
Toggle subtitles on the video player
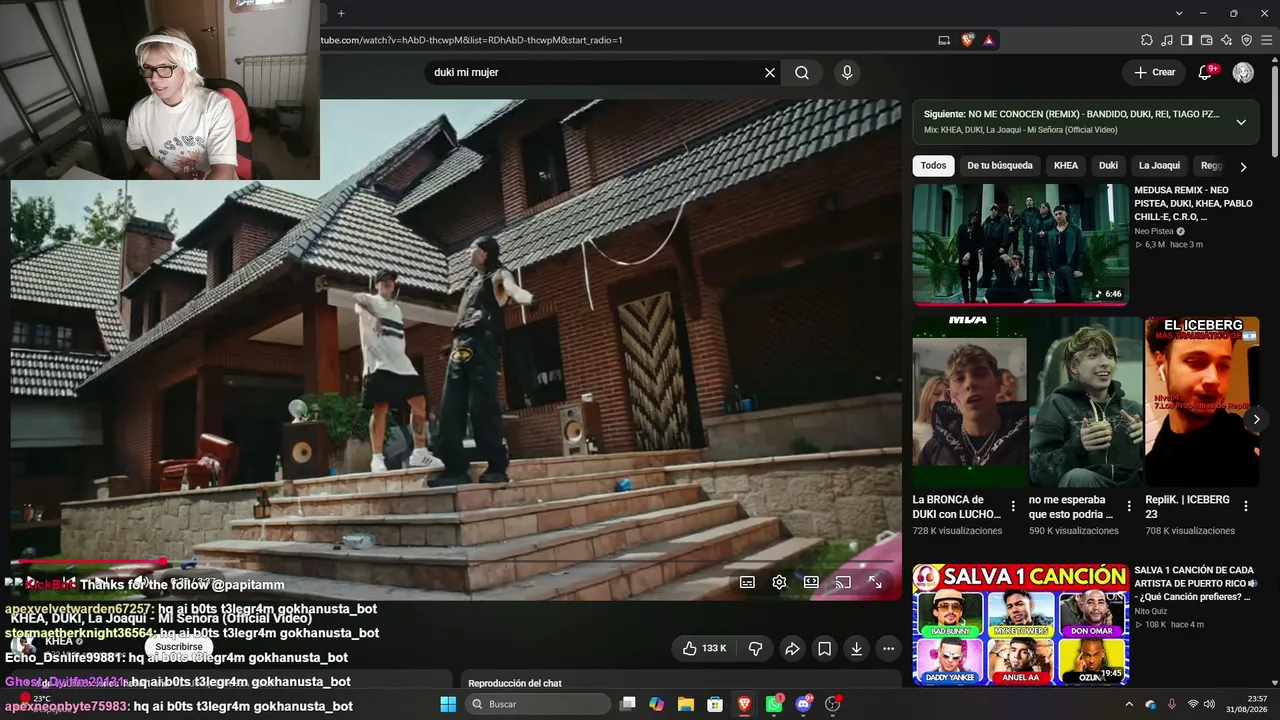coord(747,582)
